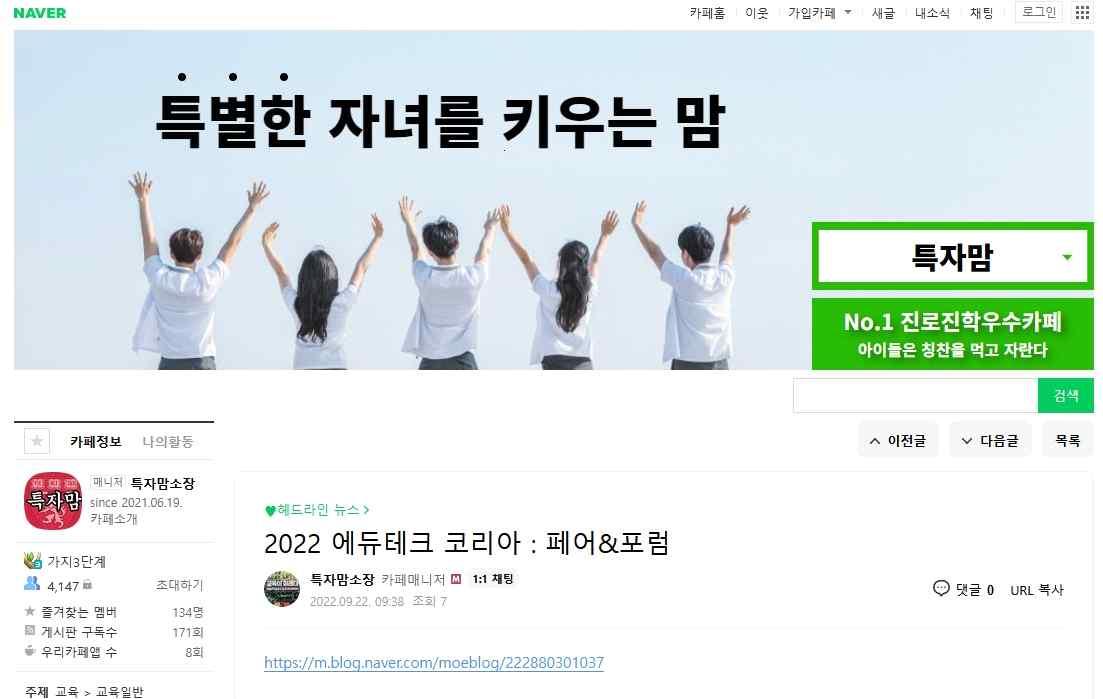The image size is (1103, 699).
Task: Click the 가지3단계 cafe rank icon
Action: (32, 560)
